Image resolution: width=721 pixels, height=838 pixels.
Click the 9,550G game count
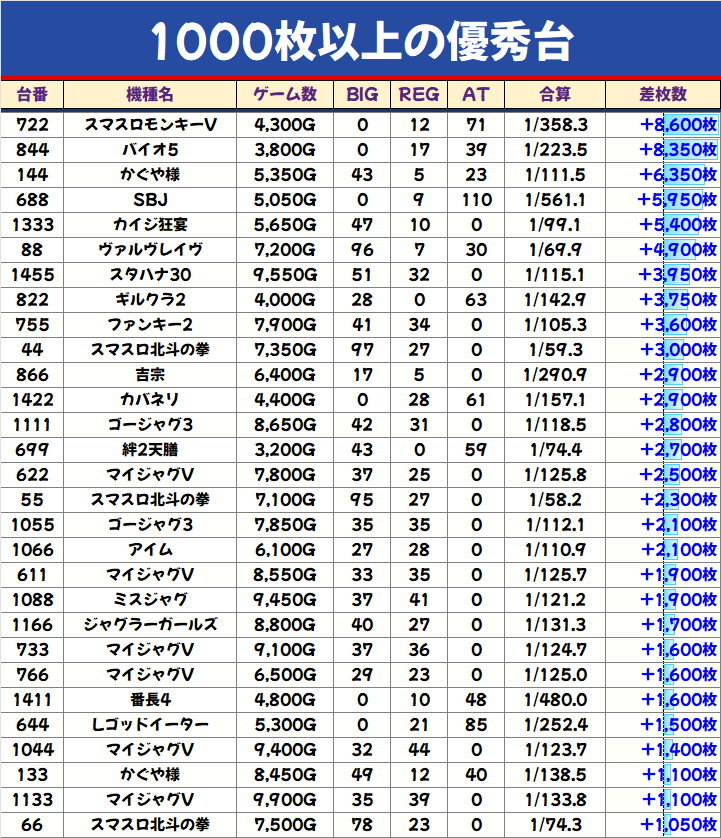coord(285,275)
